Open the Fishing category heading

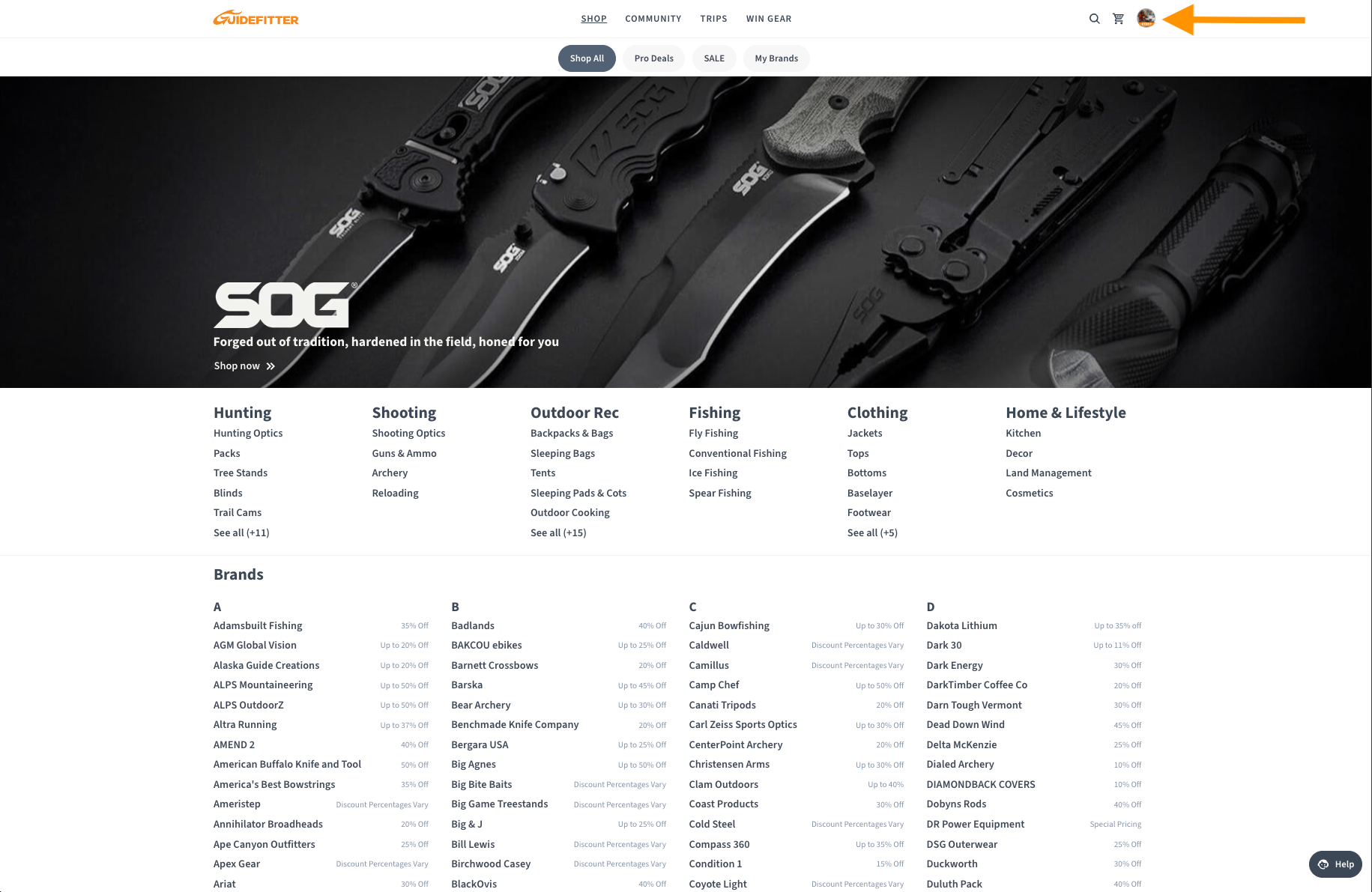[x=714, y=413]
